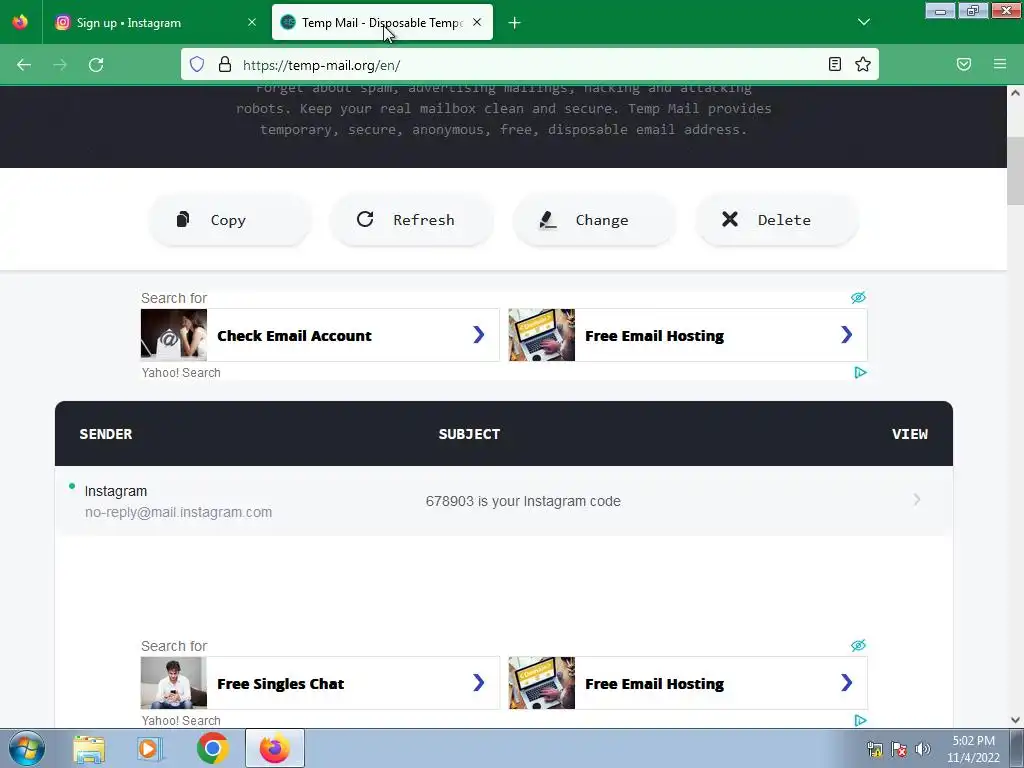Open the Free Singles Chat ad
Image resolution: width=1024 pixels, height=768 pixels.
click(320, 683)
